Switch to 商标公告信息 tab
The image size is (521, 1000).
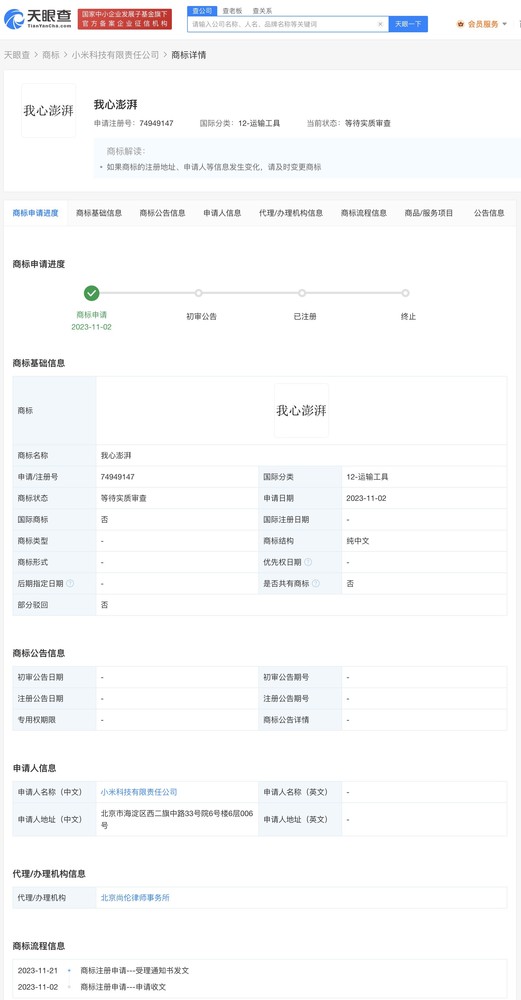point(163,213)
